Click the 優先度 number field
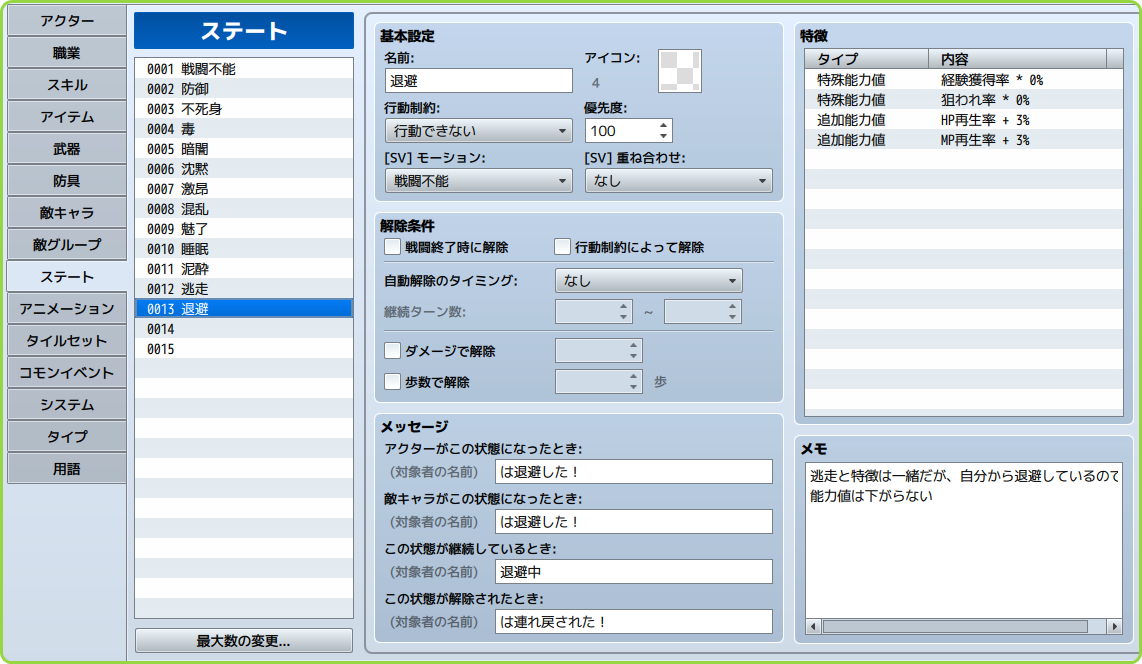Screen dimensions: 1142x664 [621, 131]
